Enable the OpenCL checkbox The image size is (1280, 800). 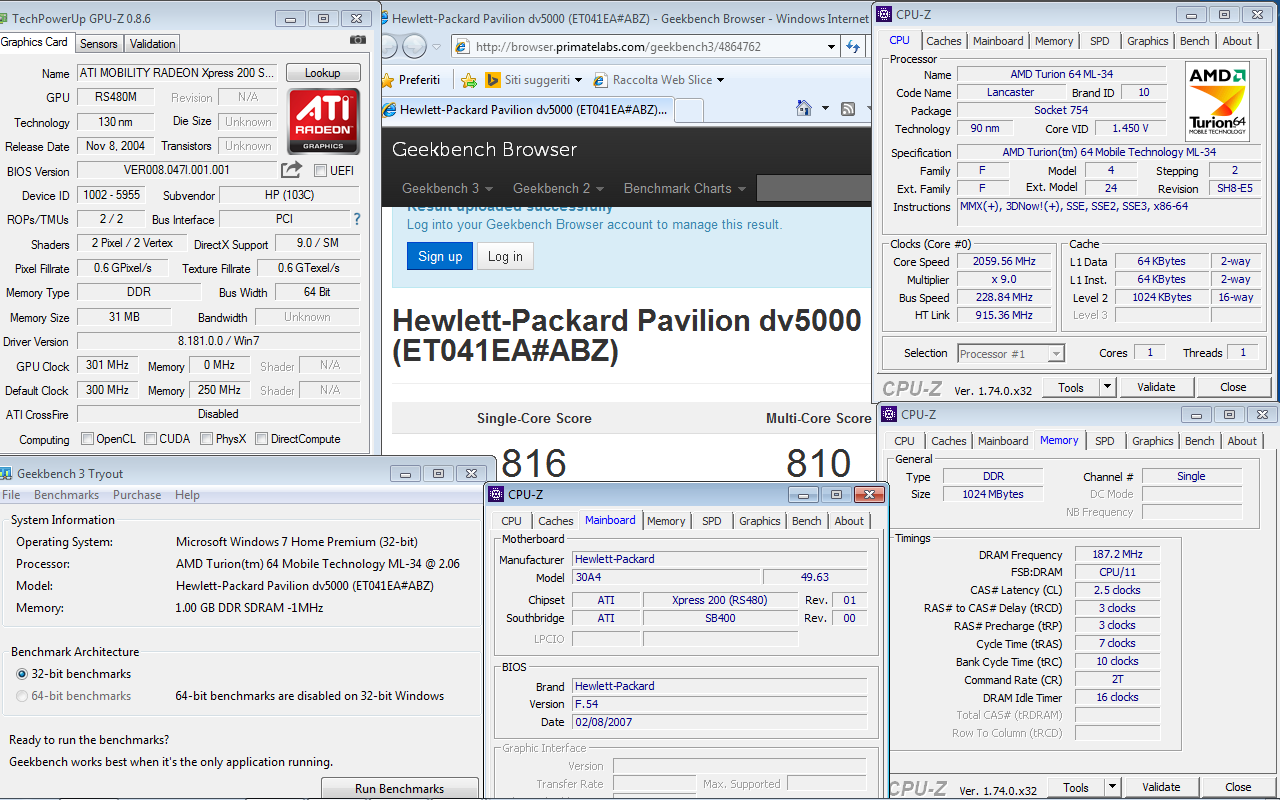click(87, 438)
